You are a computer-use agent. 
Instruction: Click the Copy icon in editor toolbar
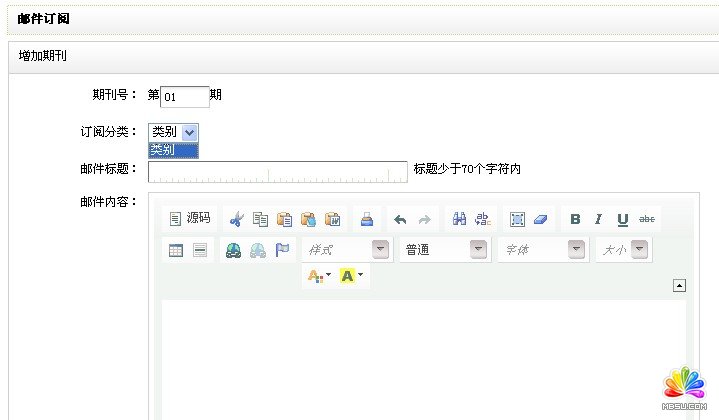260,219
